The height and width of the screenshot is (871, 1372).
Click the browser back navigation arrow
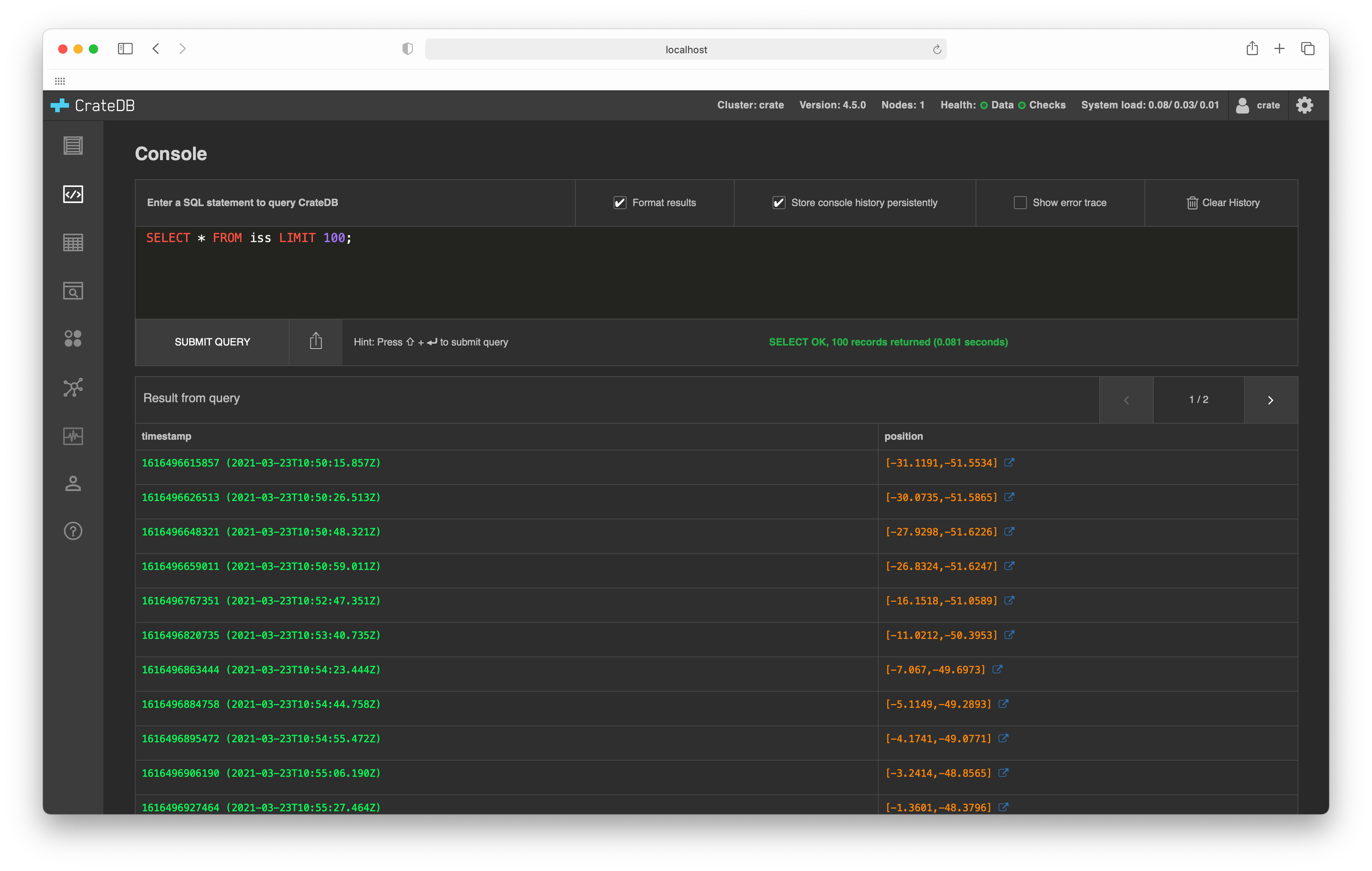point(156,48)
